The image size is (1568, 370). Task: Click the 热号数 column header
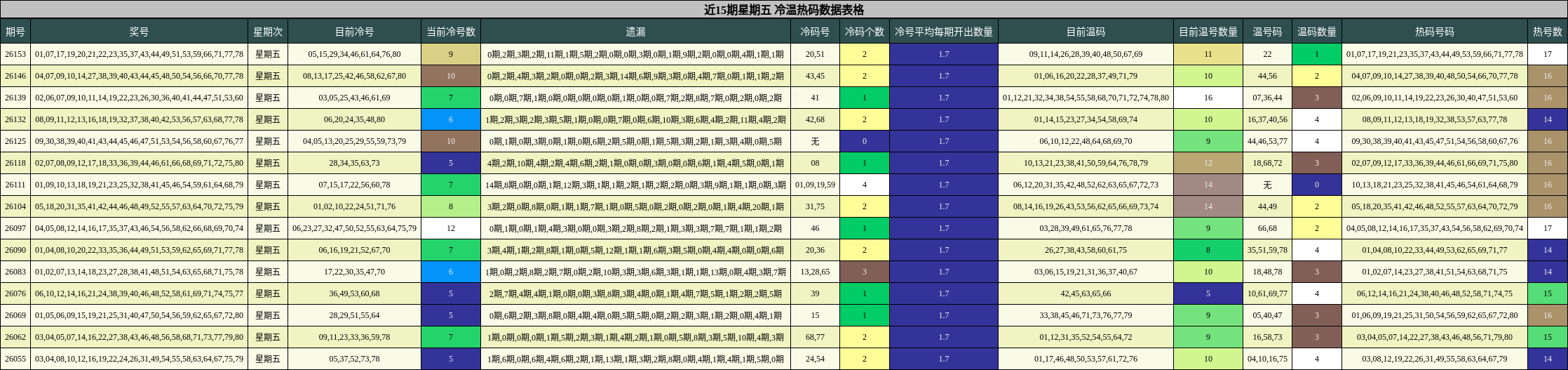(1548, 32)
